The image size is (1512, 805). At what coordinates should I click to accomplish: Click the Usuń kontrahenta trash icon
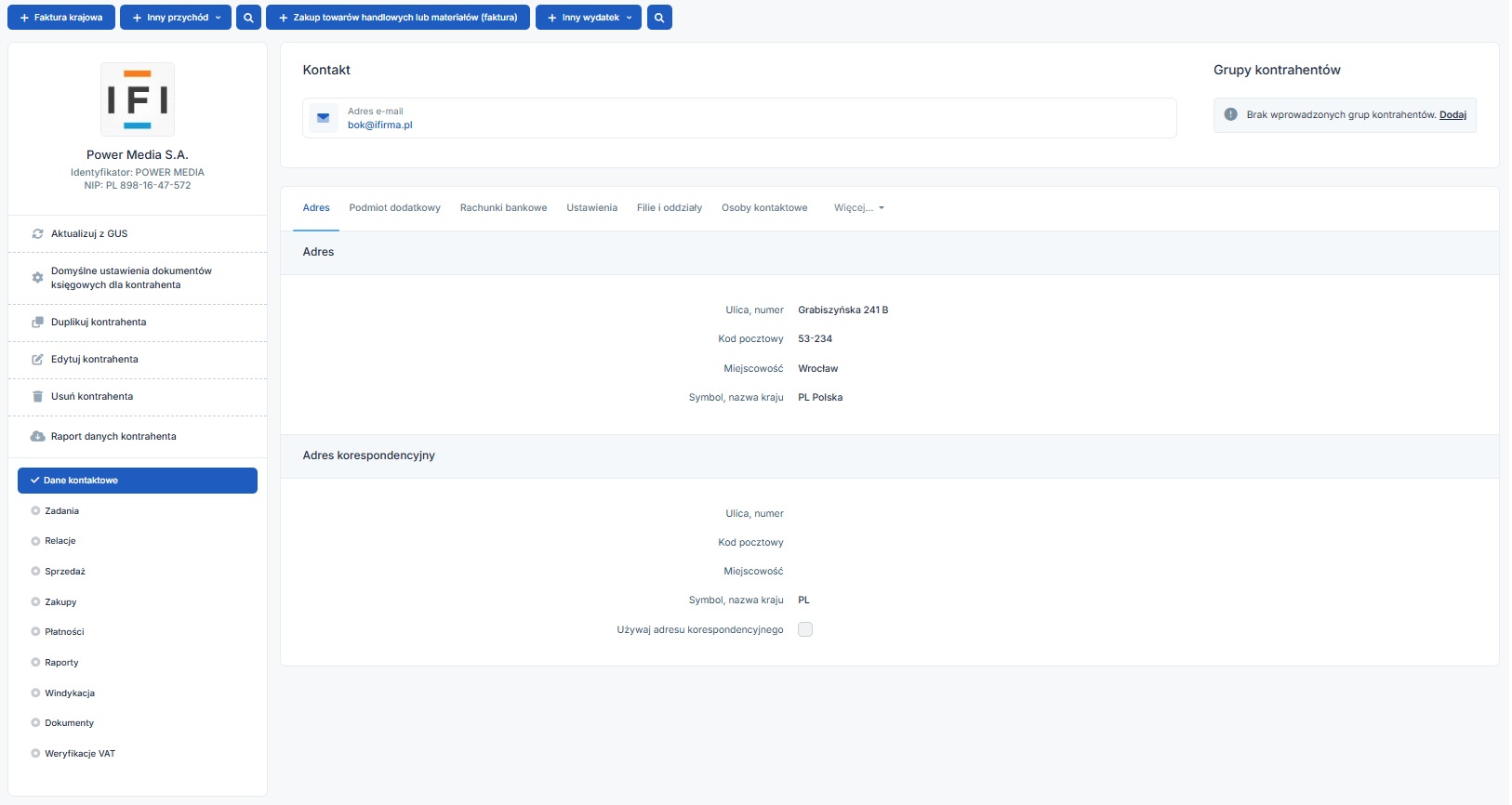(38, 397)
